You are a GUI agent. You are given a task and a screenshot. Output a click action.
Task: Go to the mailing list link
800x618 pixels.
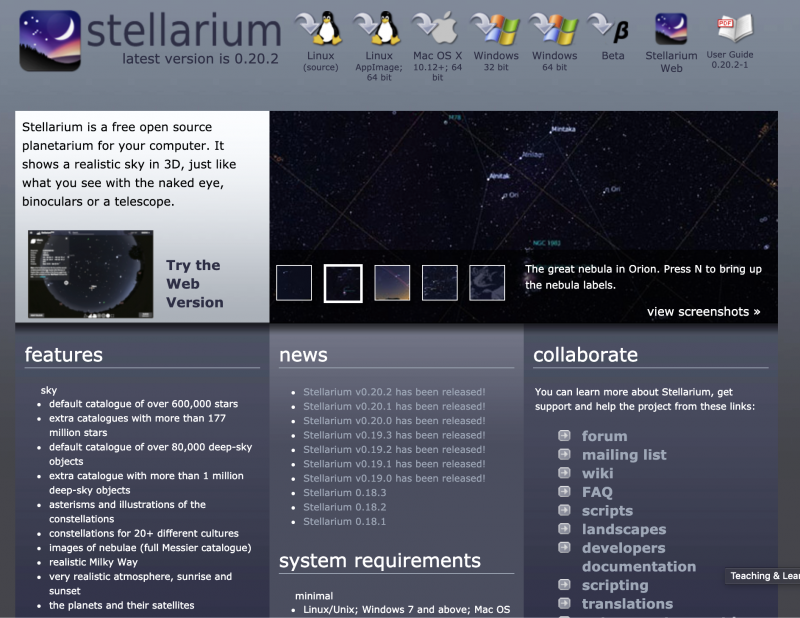coord(624,455)
